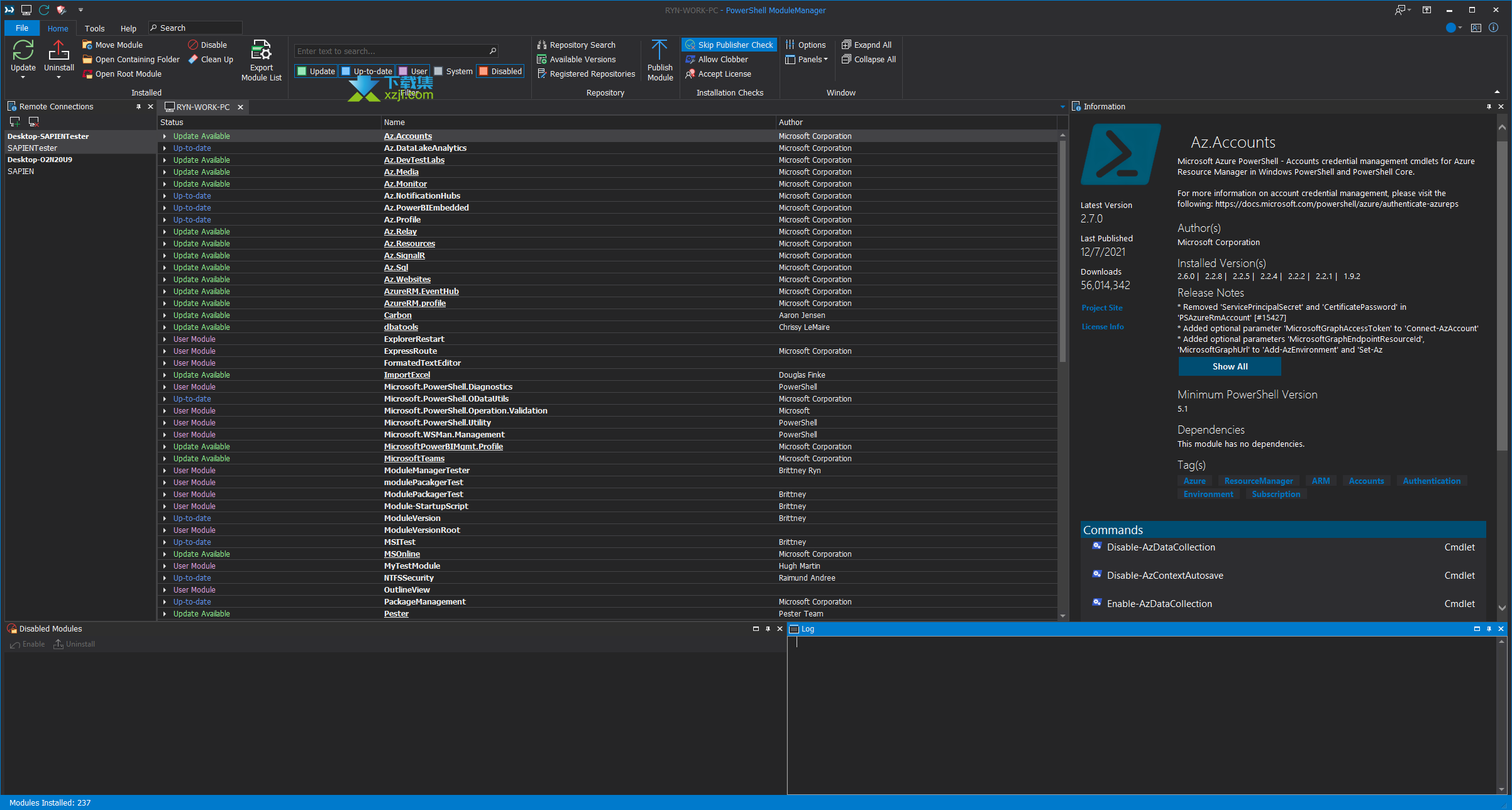Click the Clean Up icon
The height and width of the screenshot is (810, 1512).
tap(194, 60)
